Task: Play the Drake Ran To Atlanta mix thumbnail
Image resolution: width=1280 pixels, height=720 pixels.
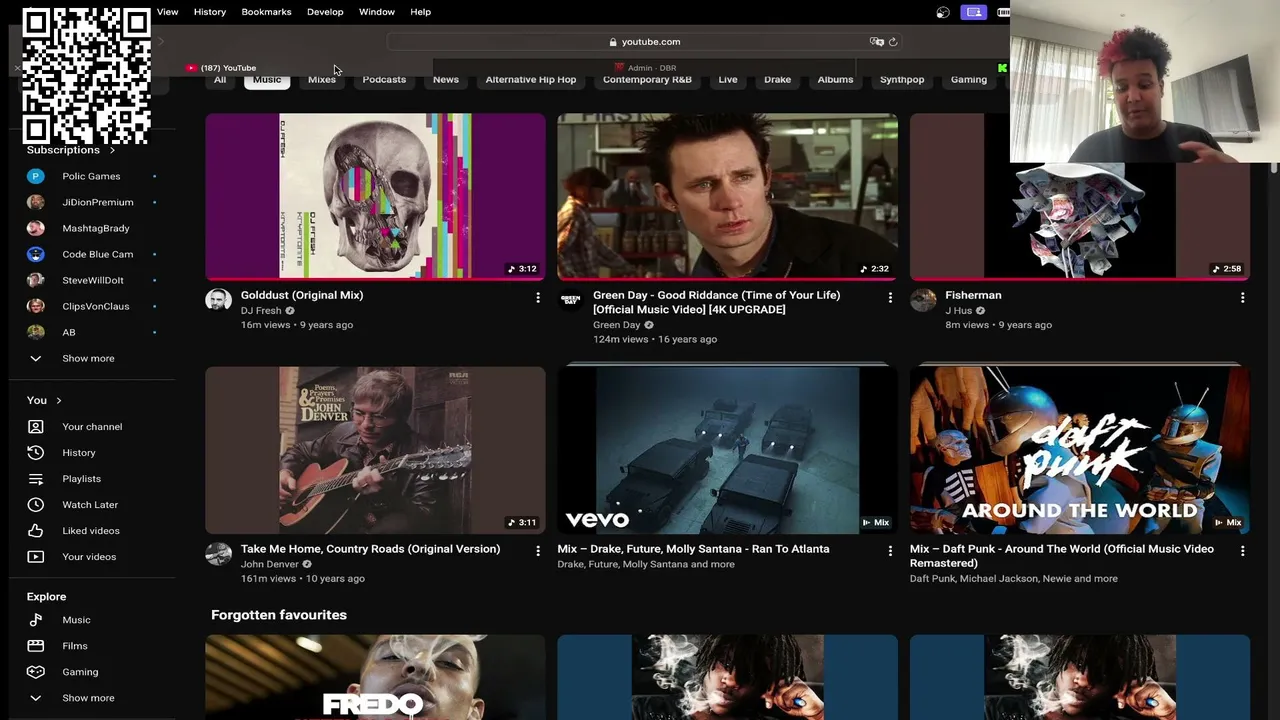Action: [727, 450]
